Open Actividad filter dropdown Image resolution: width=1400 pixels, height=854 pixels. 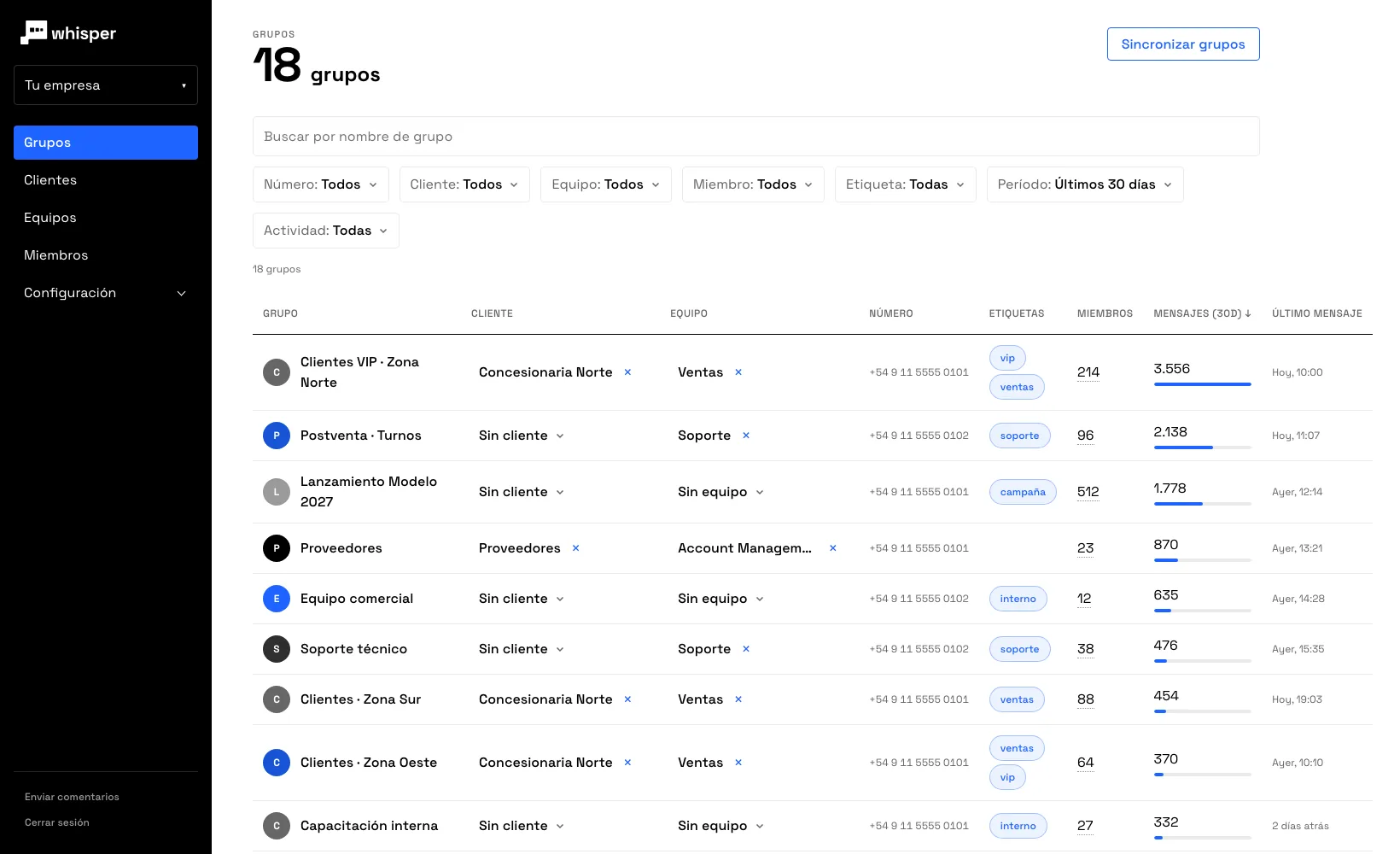click(x=326, y=231)
